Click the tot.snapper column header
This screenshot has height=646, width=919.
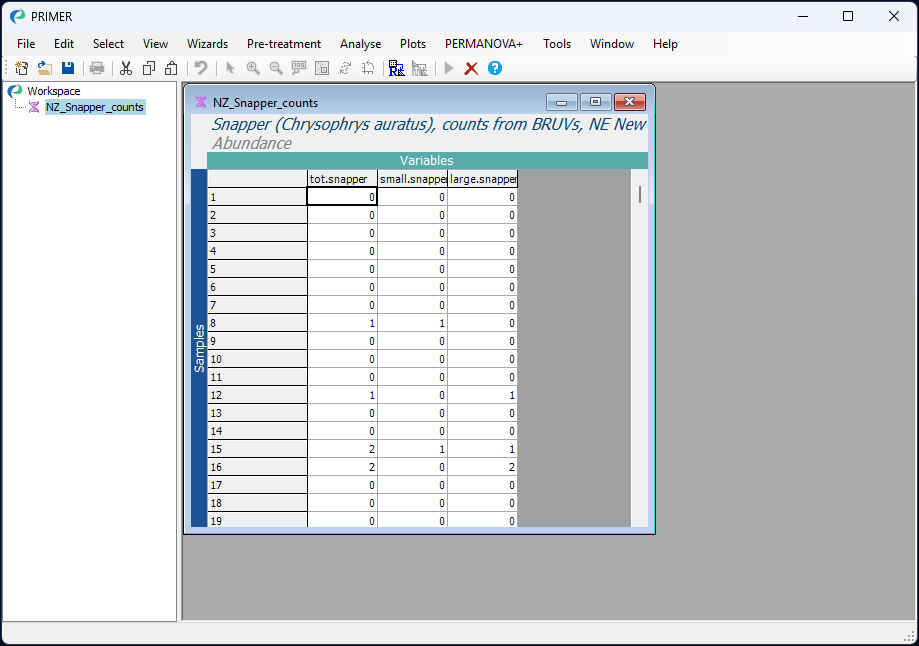point(341,178)
